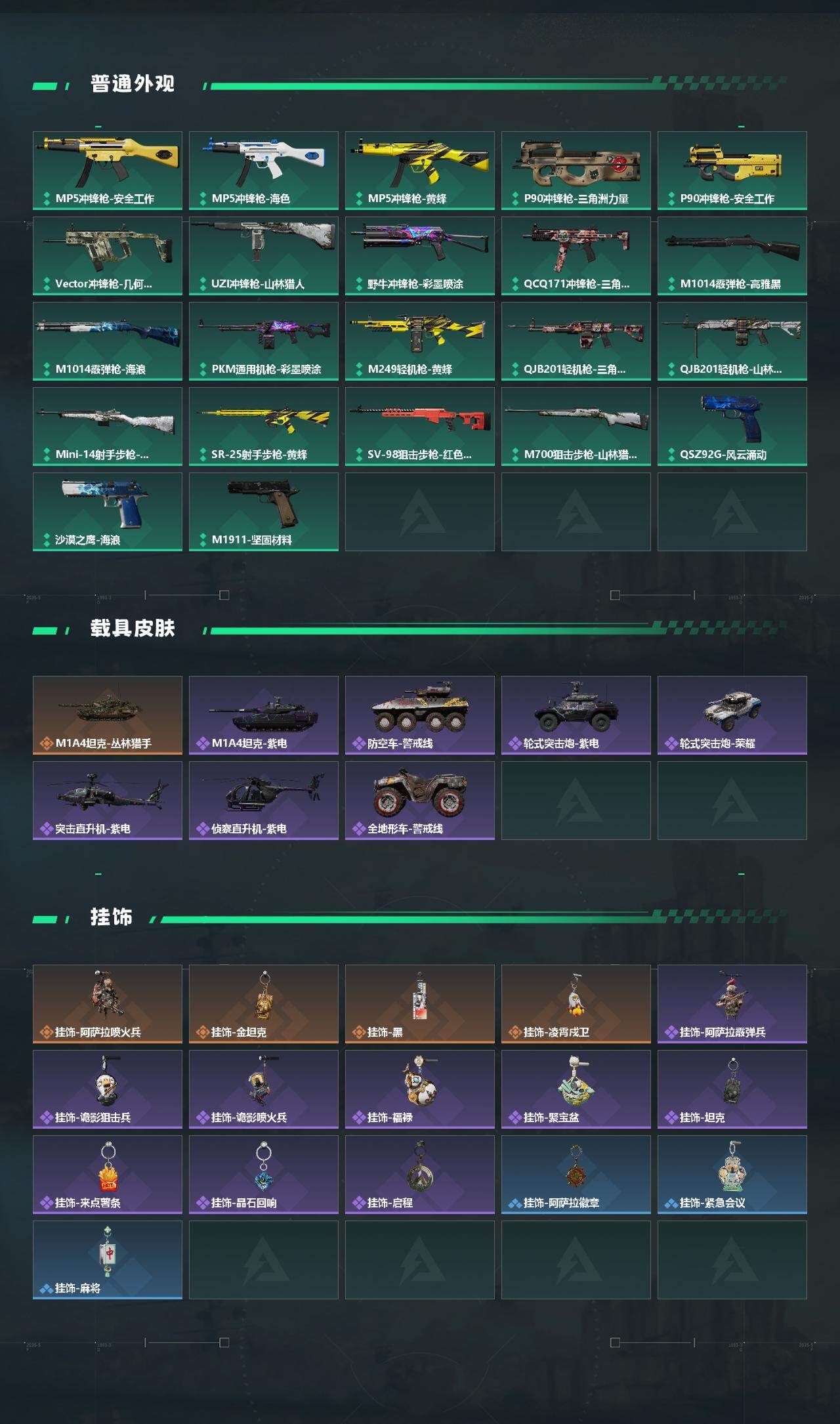The height and width of the screenshot is (1424, 840).
Task: Click the M249轻机枪-黄蜂 skin card
Action: [x=420, y=341]
